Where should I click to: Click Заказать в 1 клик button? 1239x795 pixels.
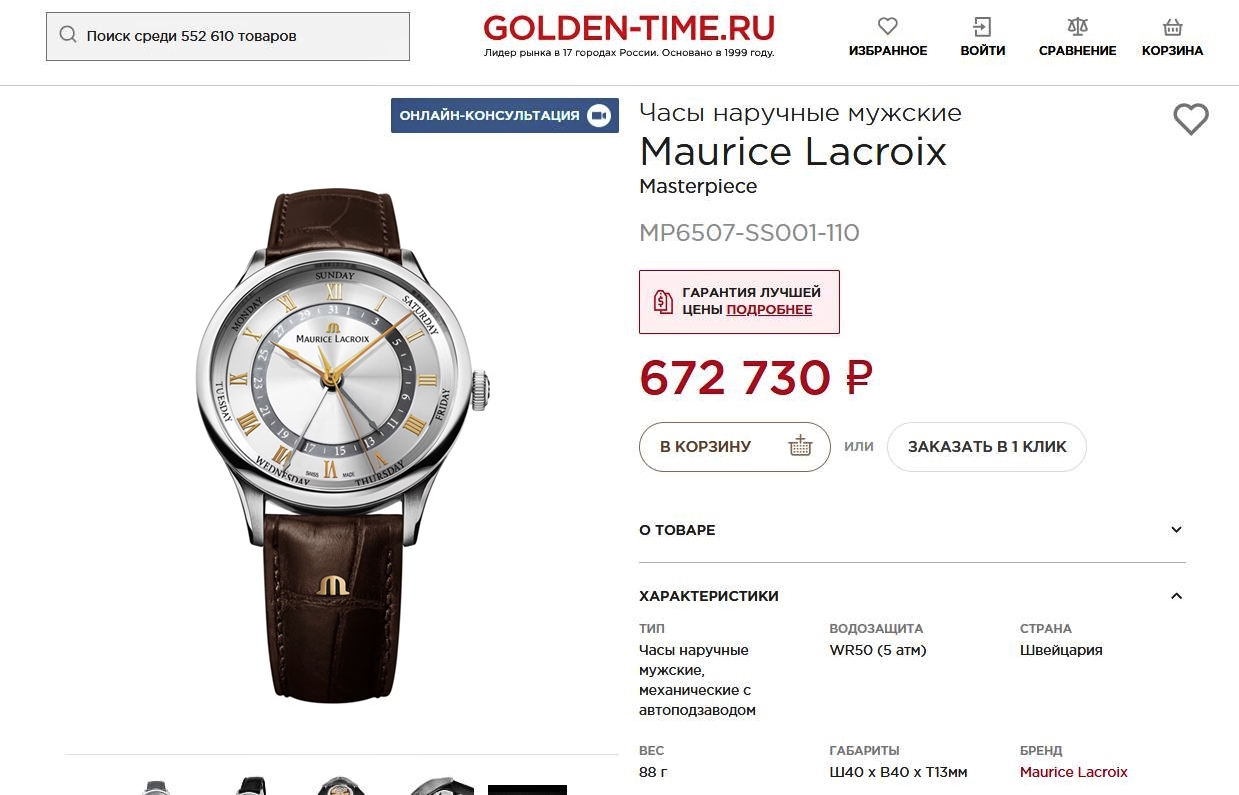point(987,447)
